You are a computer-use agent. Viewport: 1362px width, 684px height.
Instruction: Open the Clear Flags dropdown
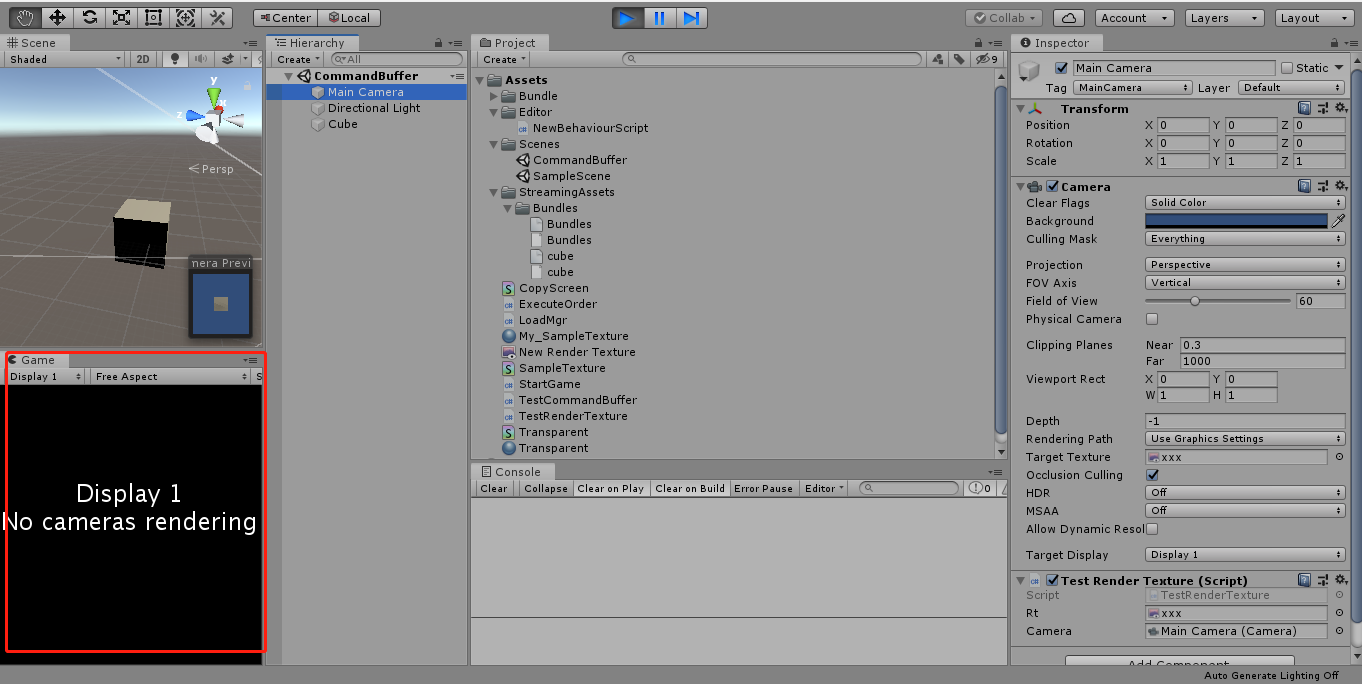[x=1243, y=202]
